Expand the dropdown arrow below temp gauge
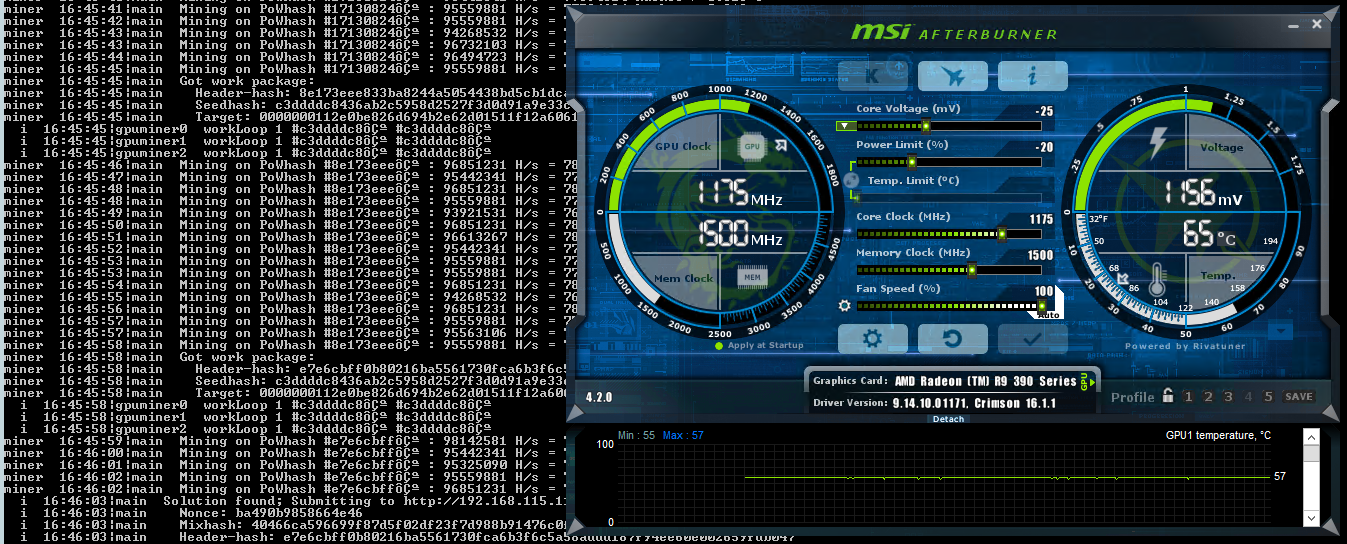1347x544 pixels. [1281, 330]
